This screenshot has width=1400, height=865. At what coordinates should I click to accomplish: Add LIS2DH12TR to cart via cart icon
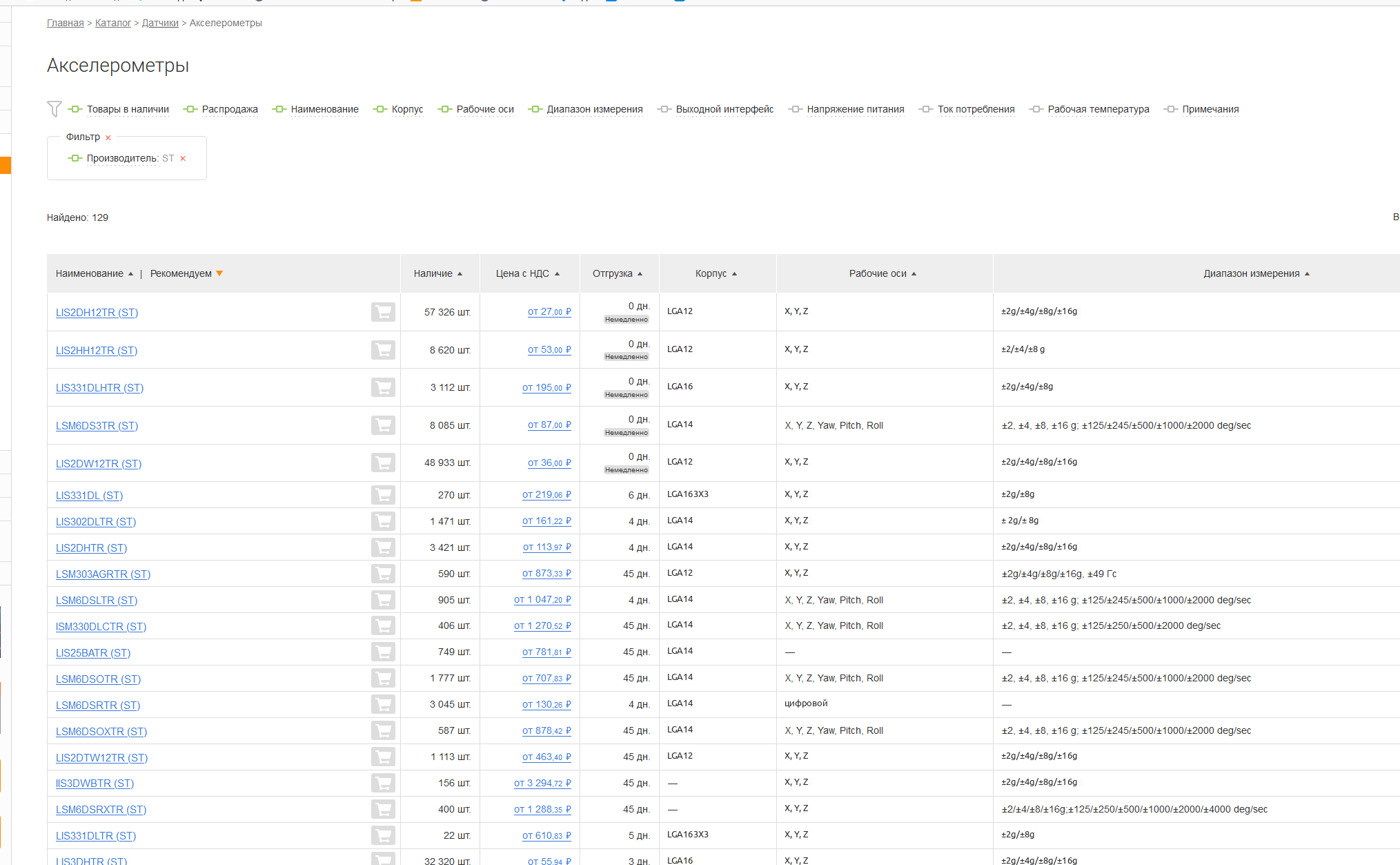point(383,312)
